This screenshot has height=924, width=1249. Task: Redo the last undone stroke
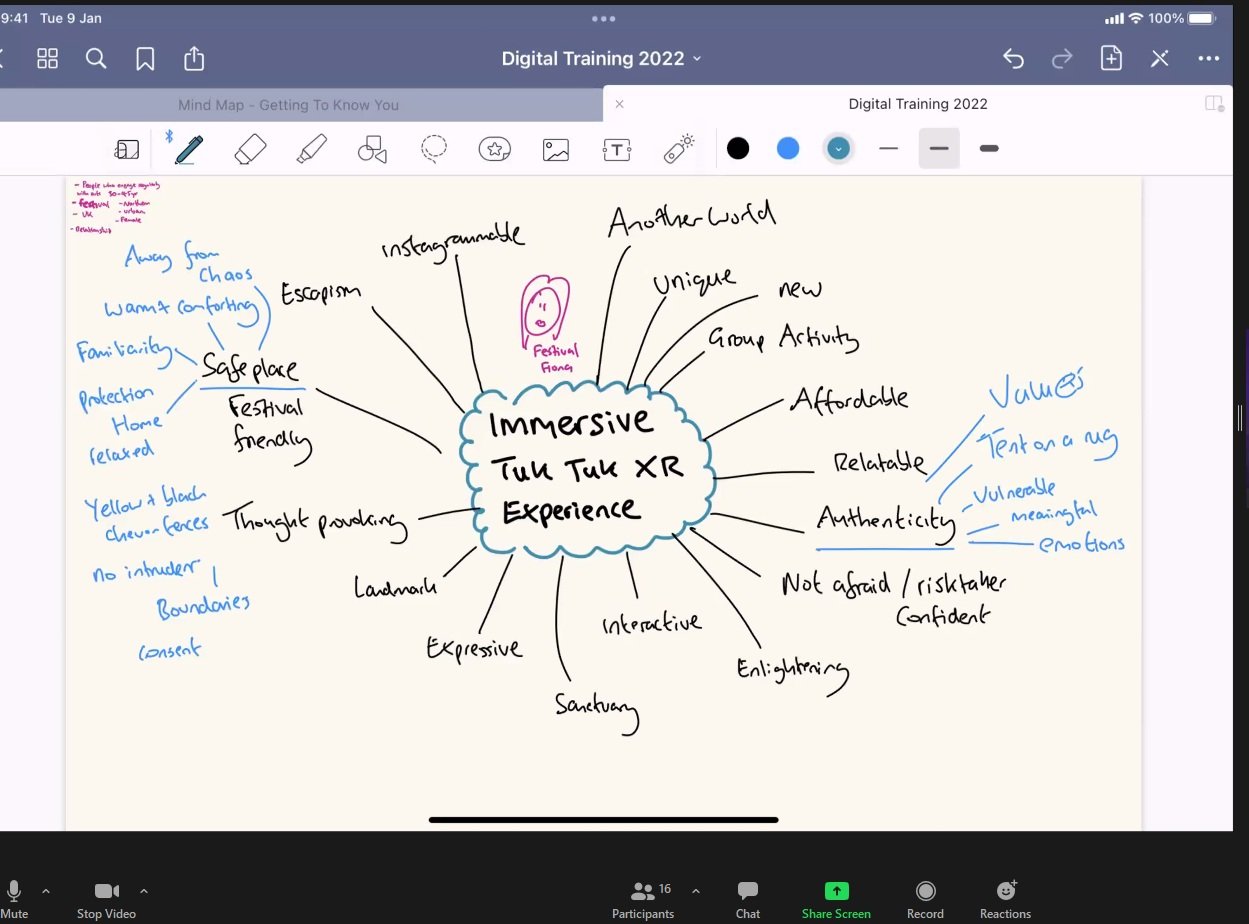(1062, 59)
